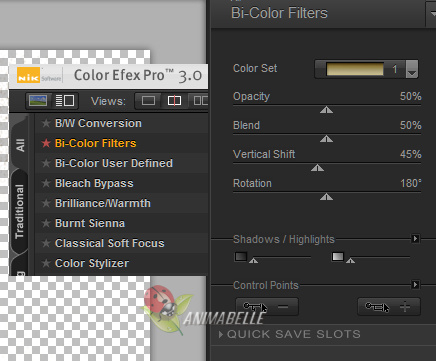Click the Add Control Point button

[x=389, y=307]
